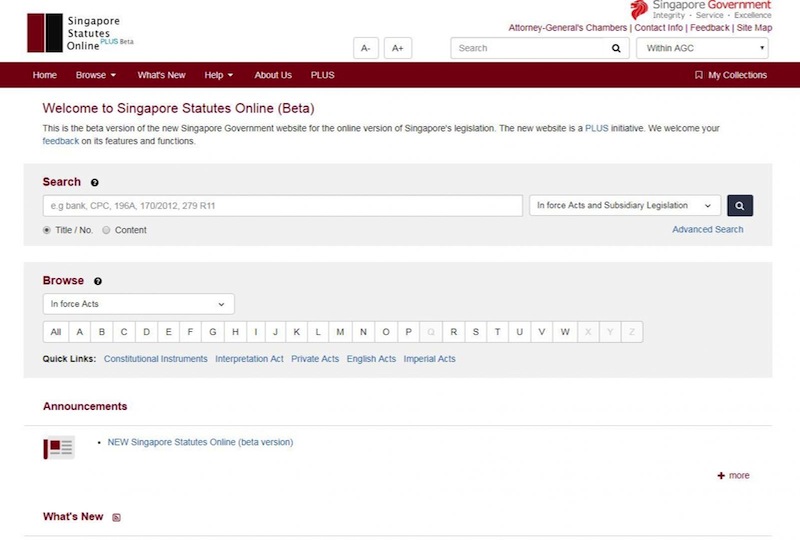Open Constitutional Instruments quick link
Screen dimensions: 800x540
[156, 359]
